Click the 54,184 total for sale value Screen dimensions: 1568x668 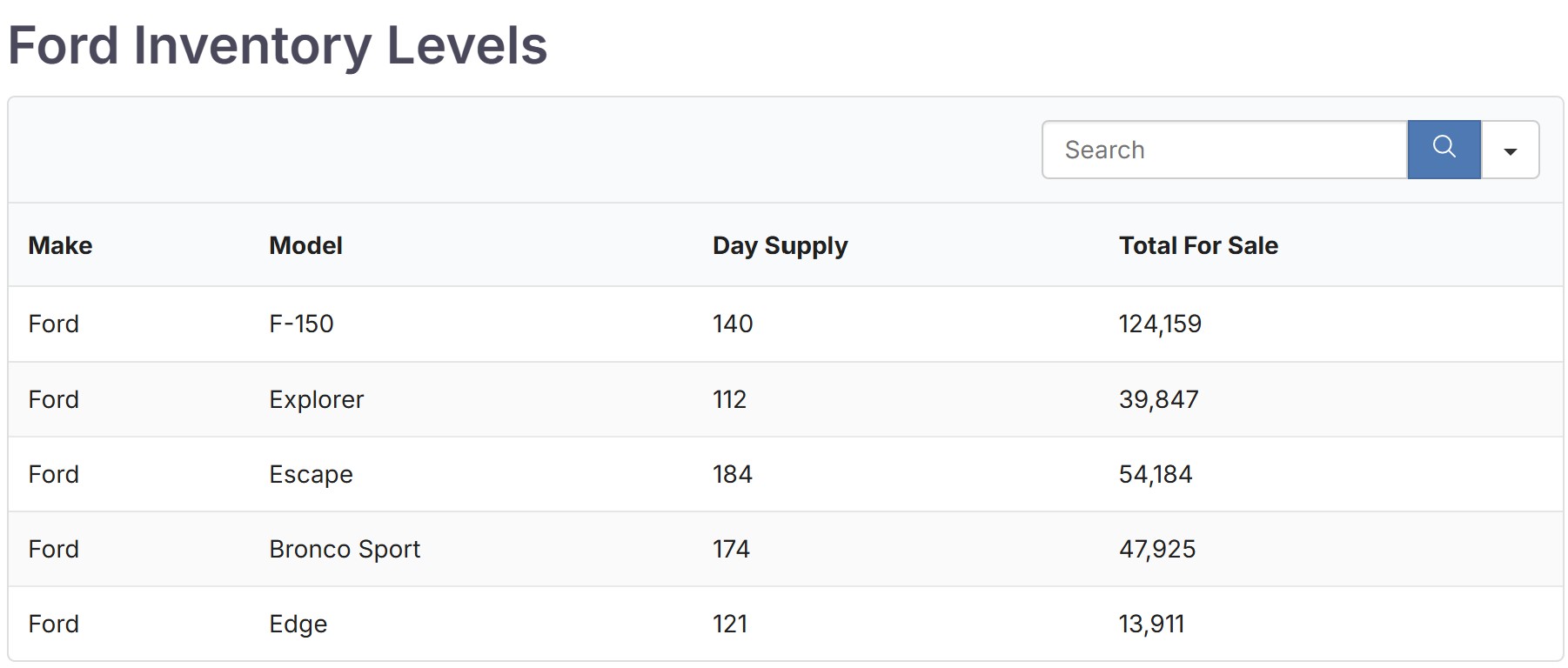pos(1156,475)
